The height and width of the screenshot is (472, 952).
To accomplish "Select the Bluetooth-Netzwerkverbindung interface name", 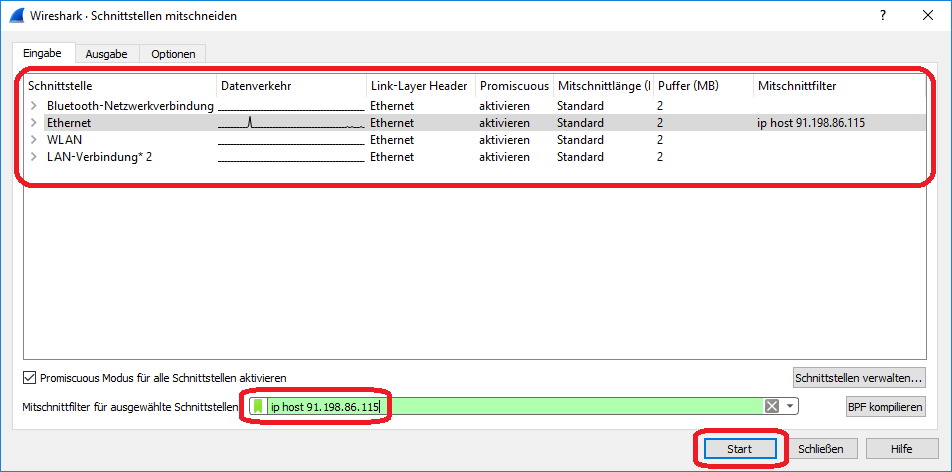I will (130, 106).
